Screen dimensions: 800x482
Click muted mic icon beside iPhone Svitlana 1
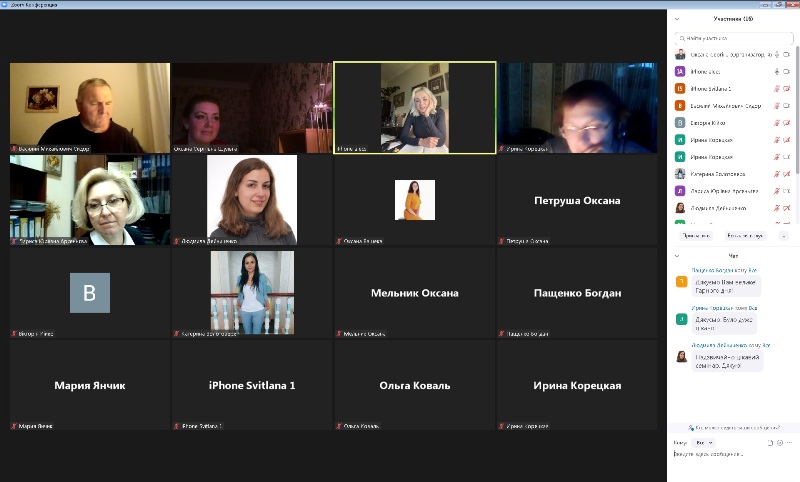pyautogui.click(x=776, y=88)
